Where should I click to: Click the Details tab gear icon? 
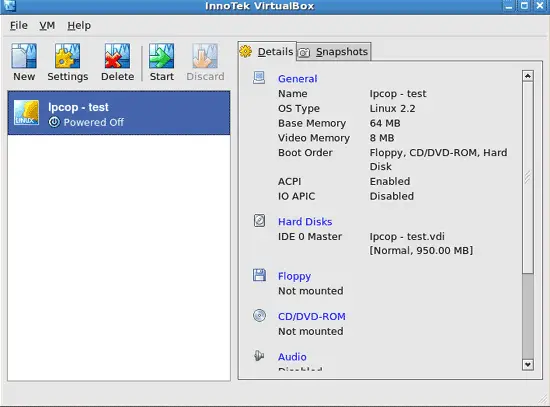246,52
